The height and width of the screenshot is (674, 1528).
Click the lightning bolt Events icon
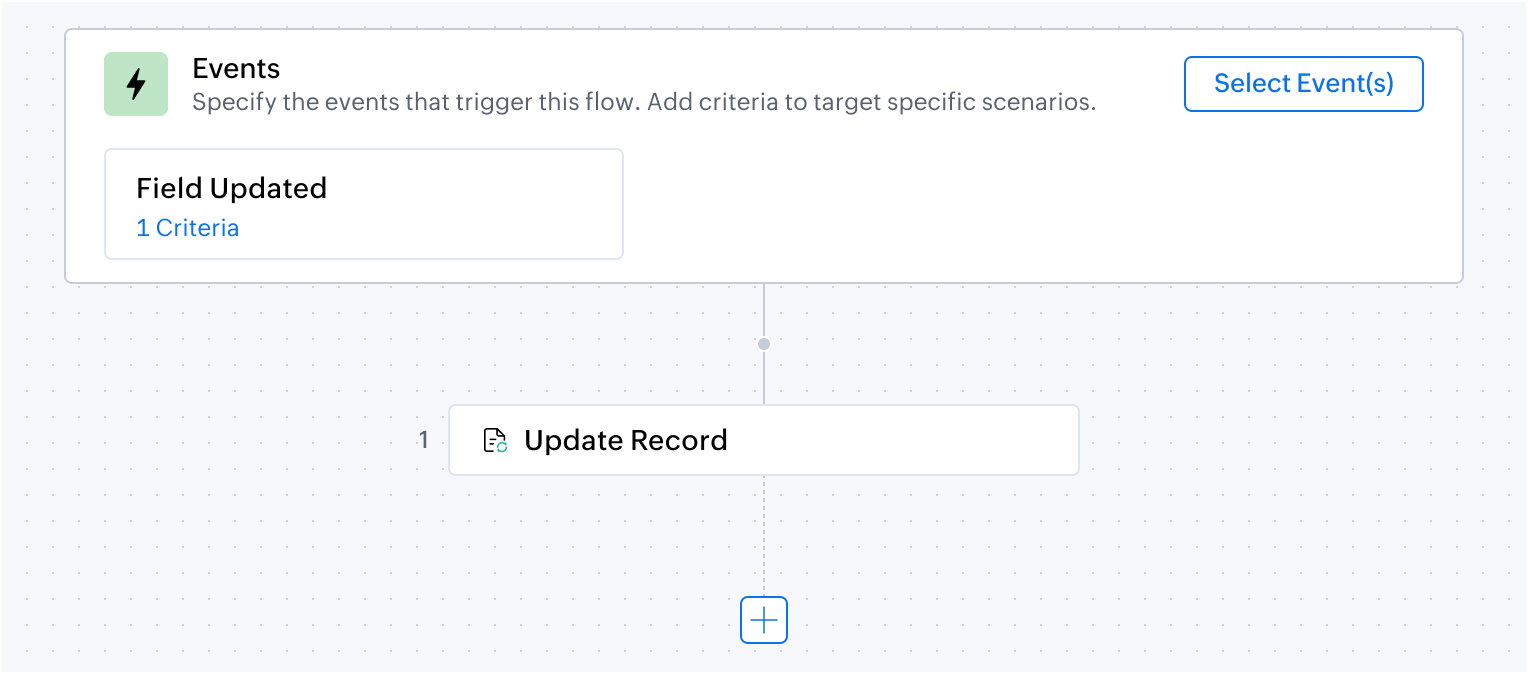coord(136,84)
